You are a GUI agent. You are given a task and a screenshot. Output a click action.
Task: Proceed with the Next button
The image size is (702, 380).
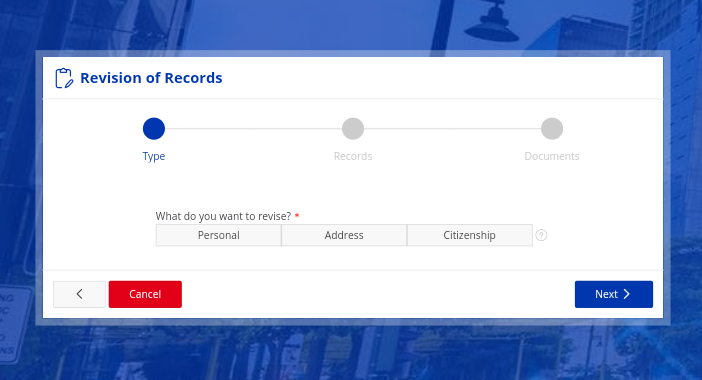pos(614,294)
